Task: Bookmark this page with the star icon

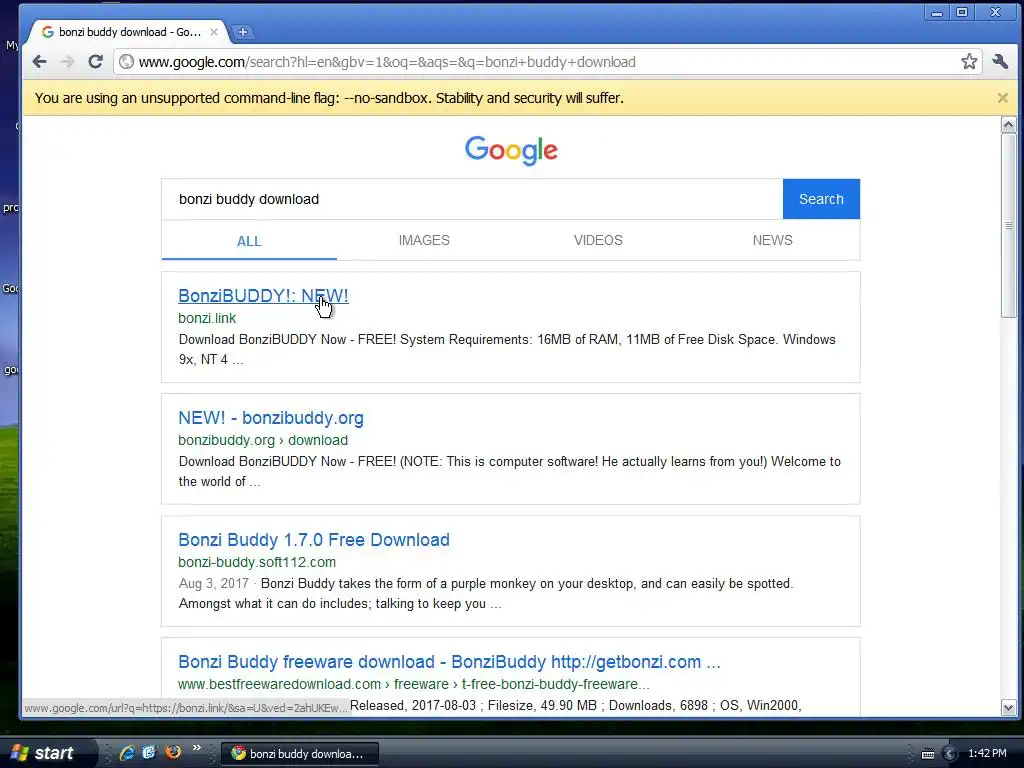Action: pyautogui.click(x=969, y=62)
